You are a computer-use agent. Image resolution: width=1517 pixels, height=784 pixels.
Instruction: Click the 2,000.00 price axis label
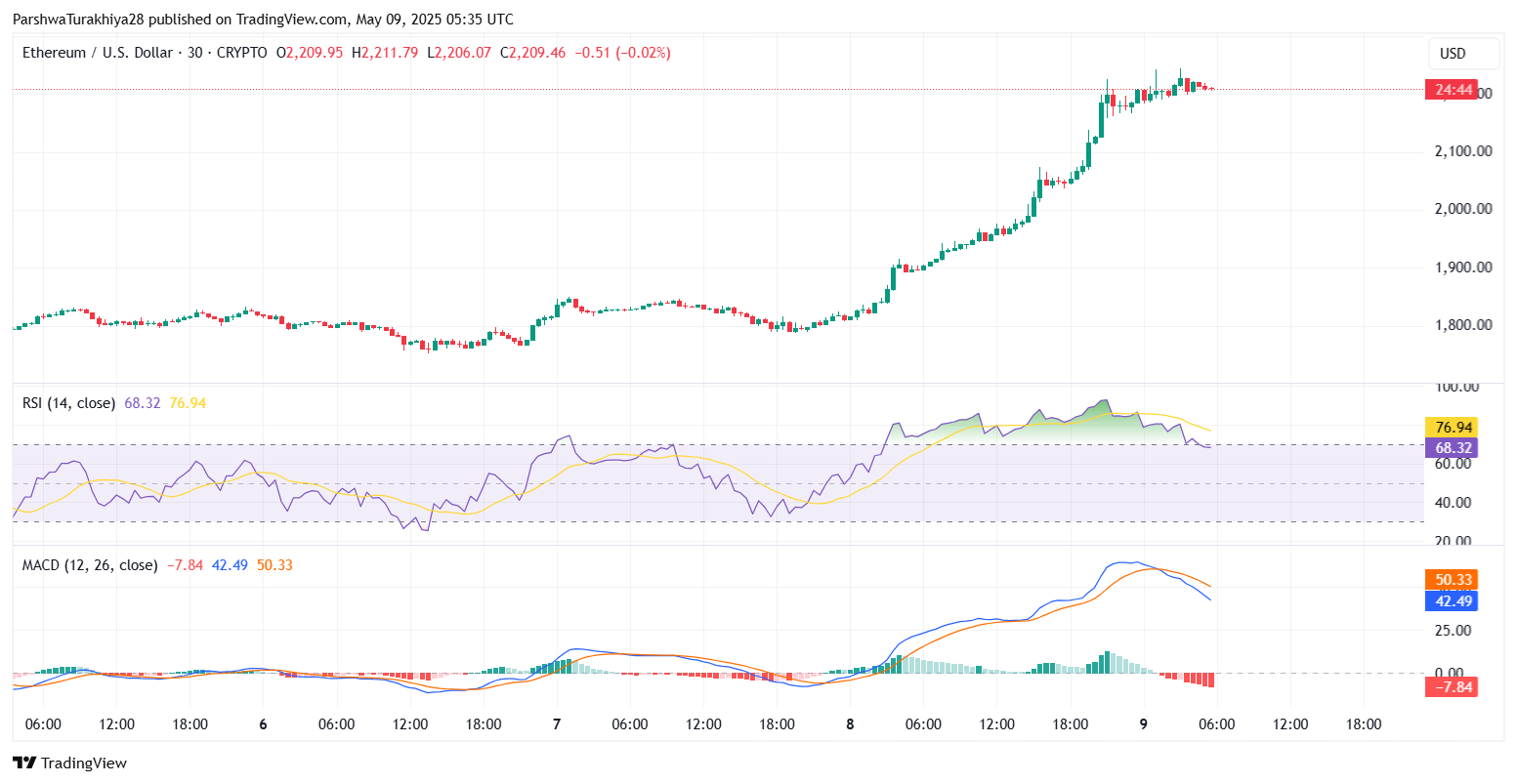1462,209
